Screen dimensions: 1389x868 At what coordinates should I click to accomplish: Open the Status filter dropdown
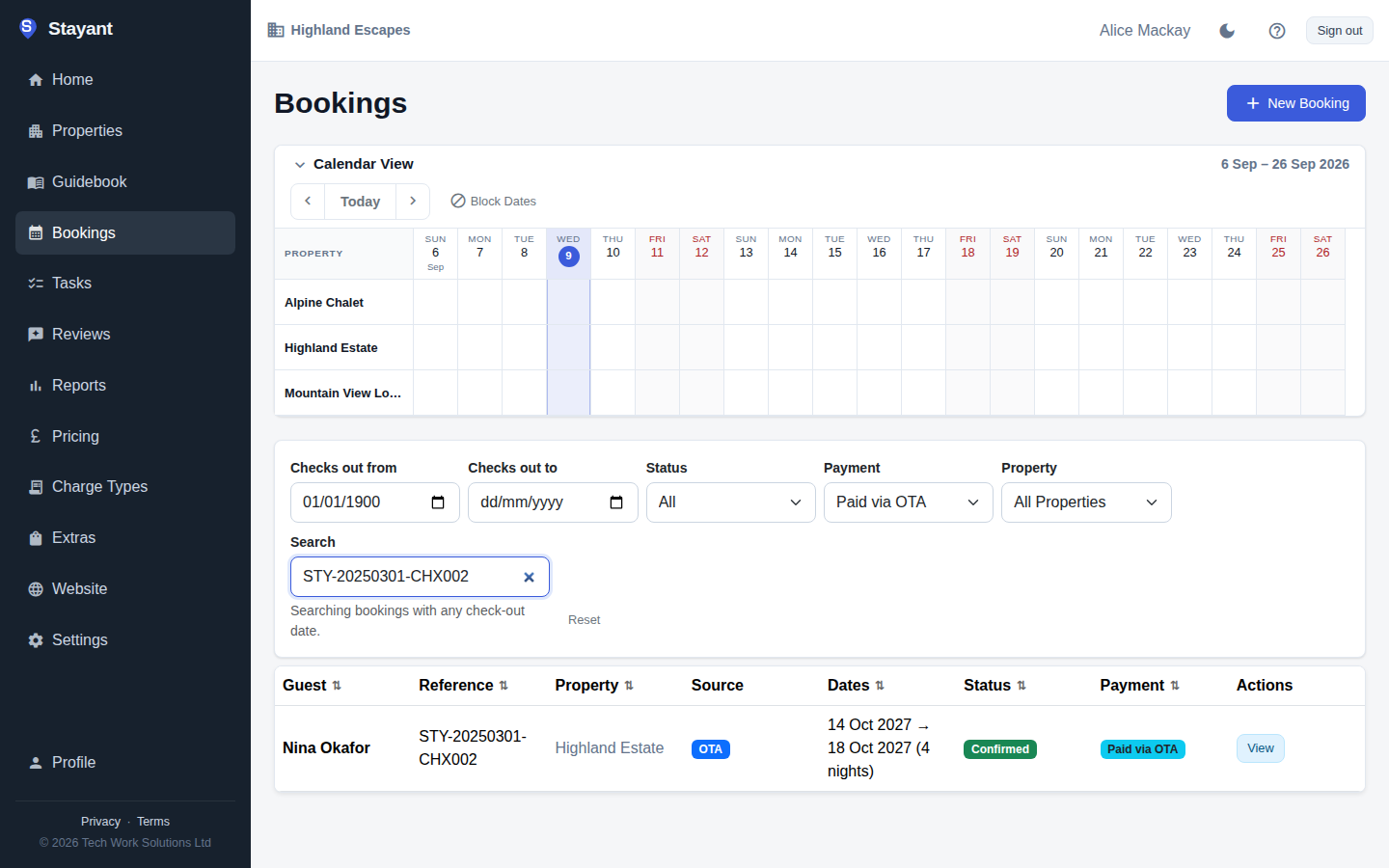(x=731, y=502)
